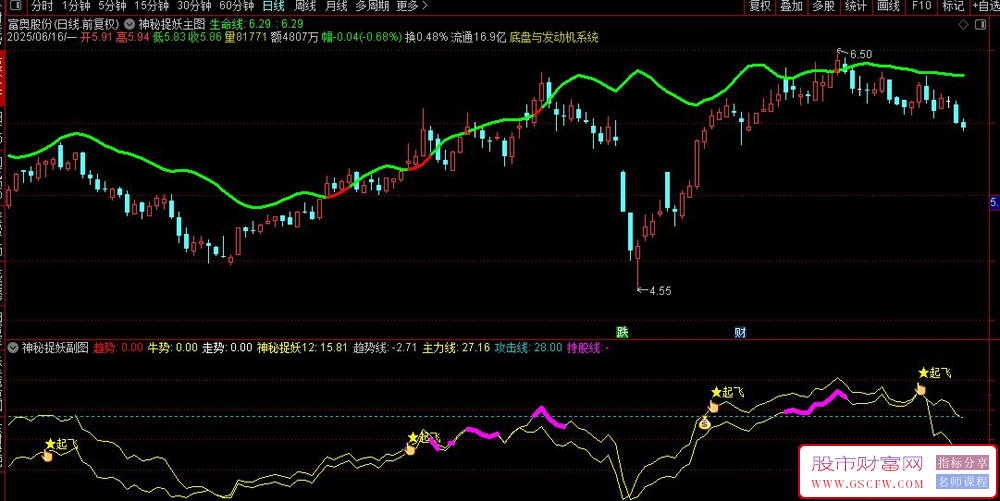
Task: Click the blue 财 marker under the chart
Action: [x=740, y=331]
